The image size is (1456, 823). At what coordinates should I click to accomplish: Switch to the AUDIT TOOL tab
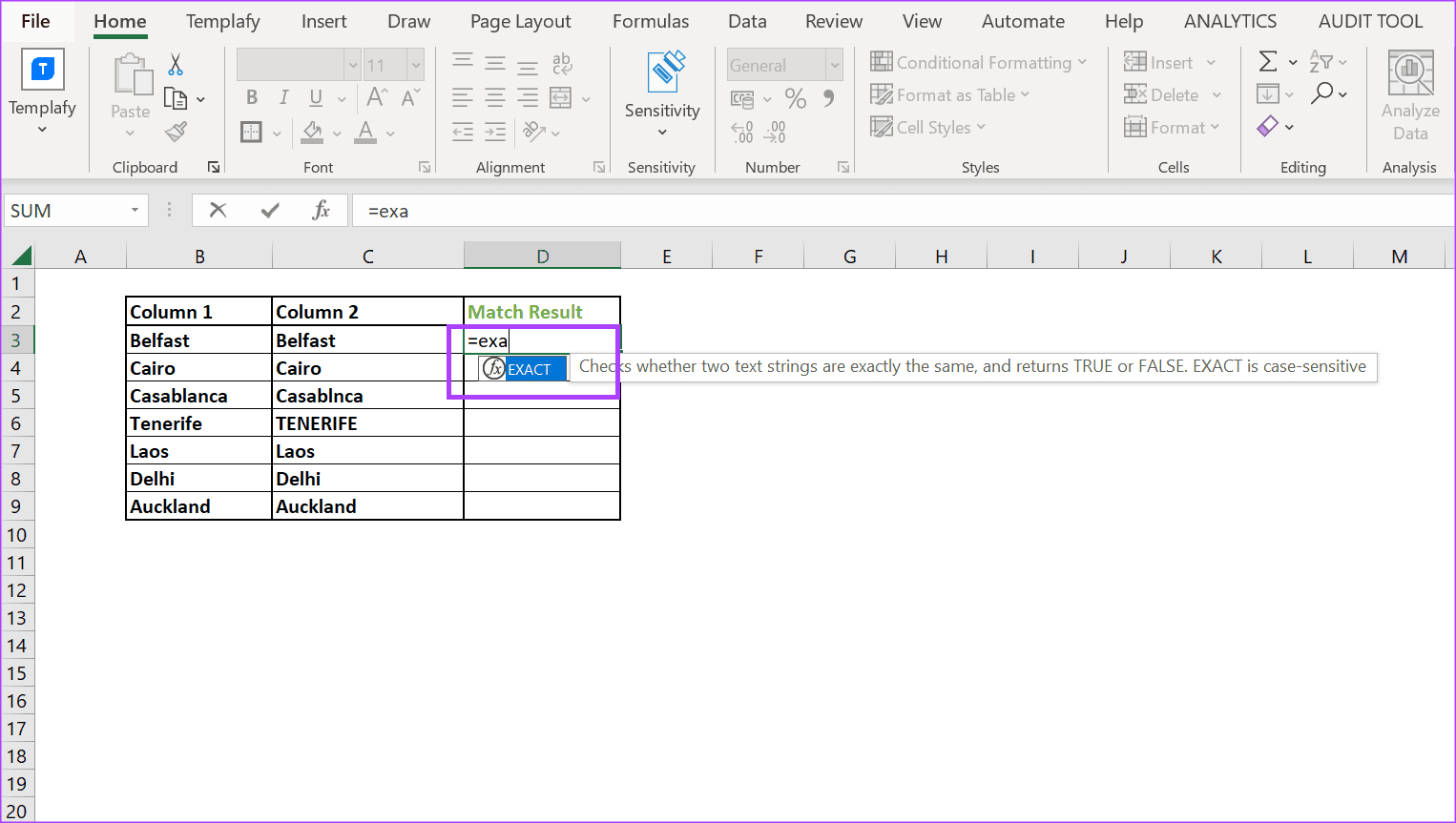point(1370,21)
